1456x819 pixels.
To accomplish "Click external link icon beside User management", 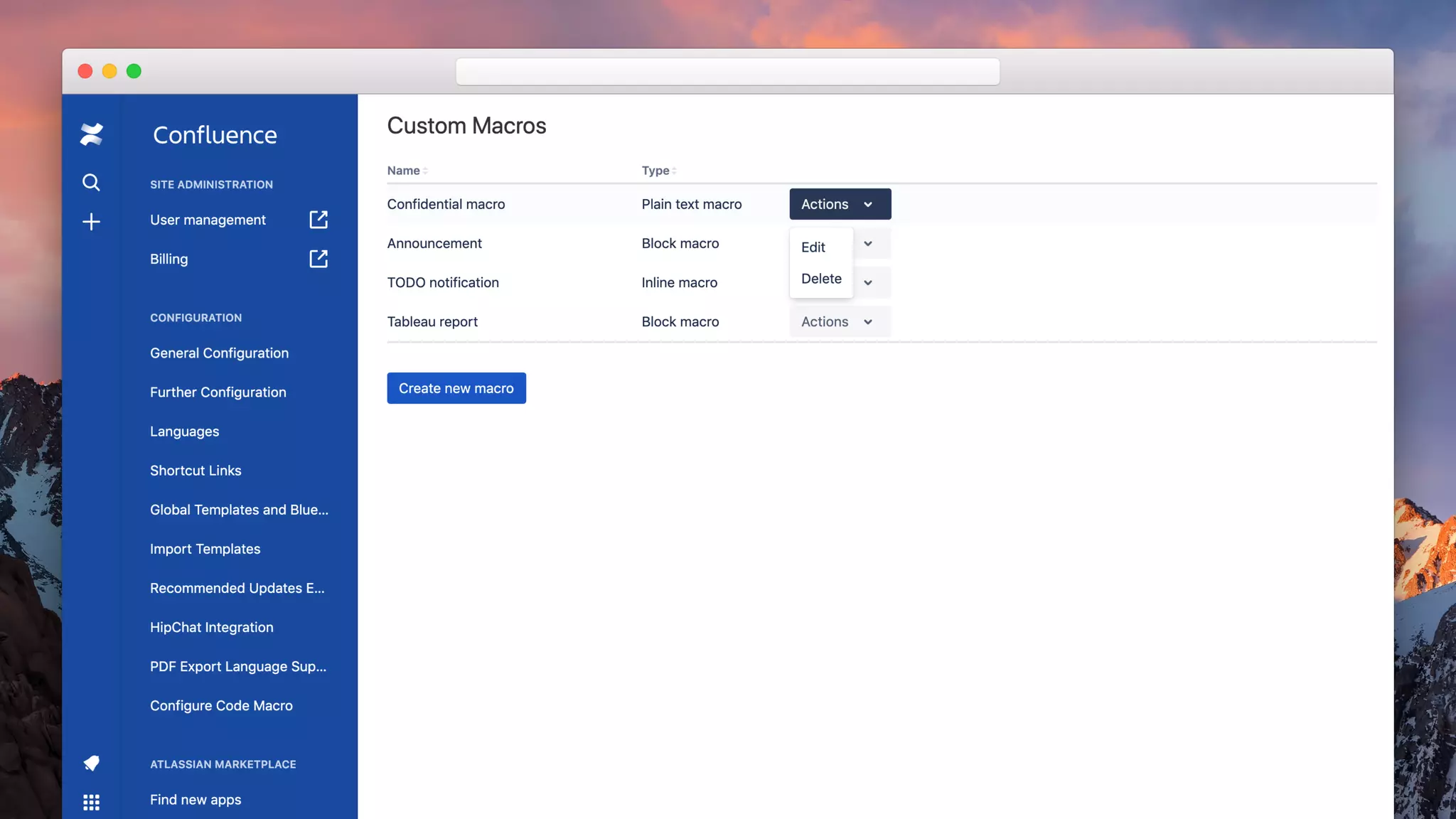I will 318,220.
